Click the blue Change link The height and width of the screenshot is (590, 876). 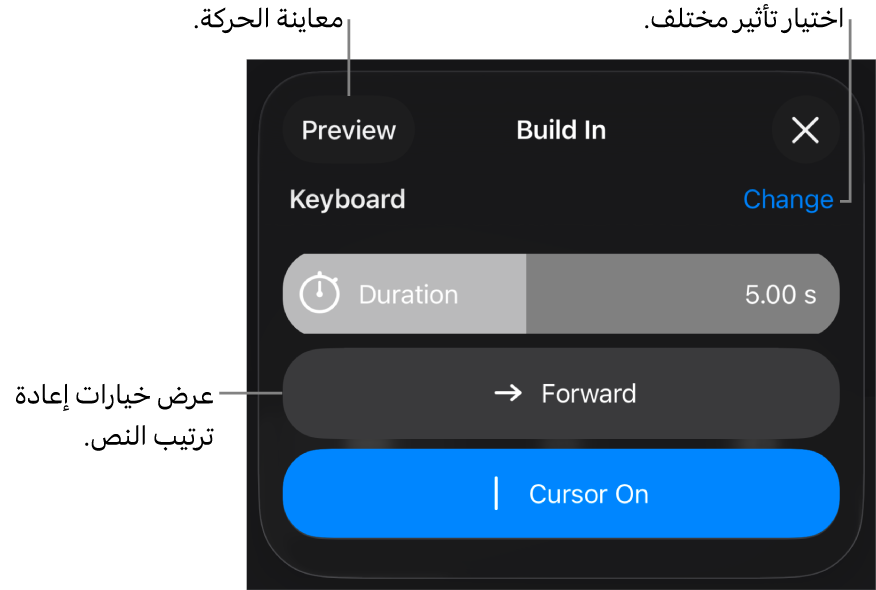[x=788, y=199]
